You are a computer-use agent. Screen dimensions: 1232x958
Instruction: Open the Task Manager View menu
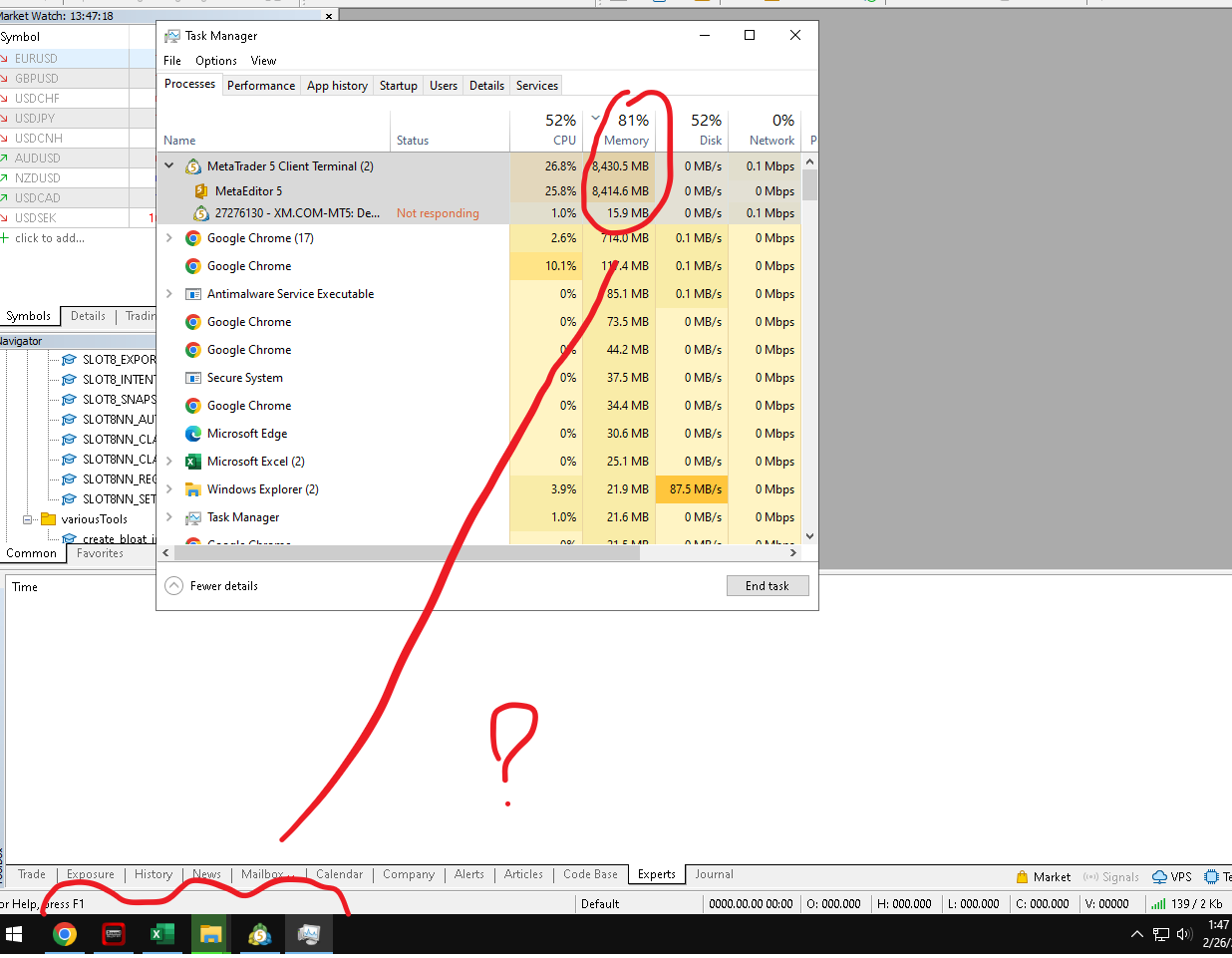coord(263,61)
